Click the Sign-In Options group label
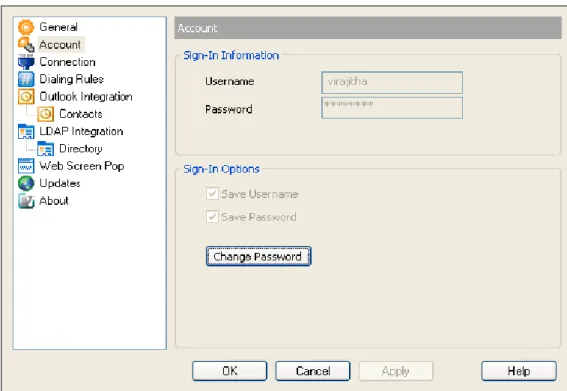Image resolution: width=567 pixels, height=391 pixels. tap(221, 169)
